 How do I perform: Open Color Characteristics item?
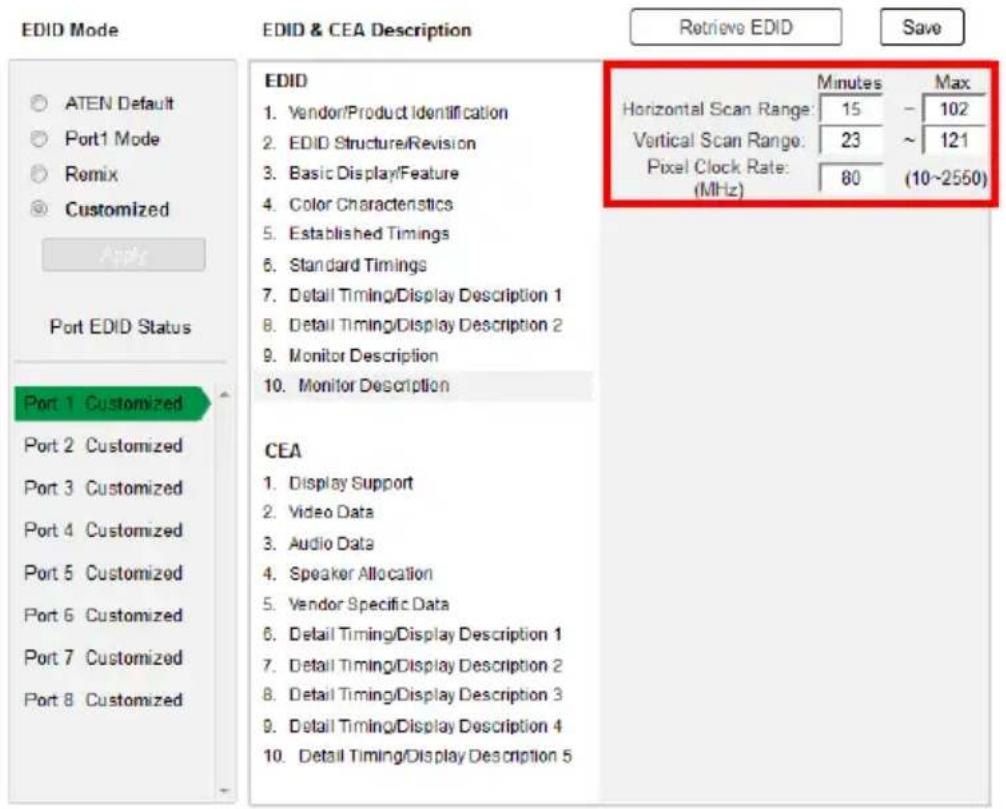(358, 204)
